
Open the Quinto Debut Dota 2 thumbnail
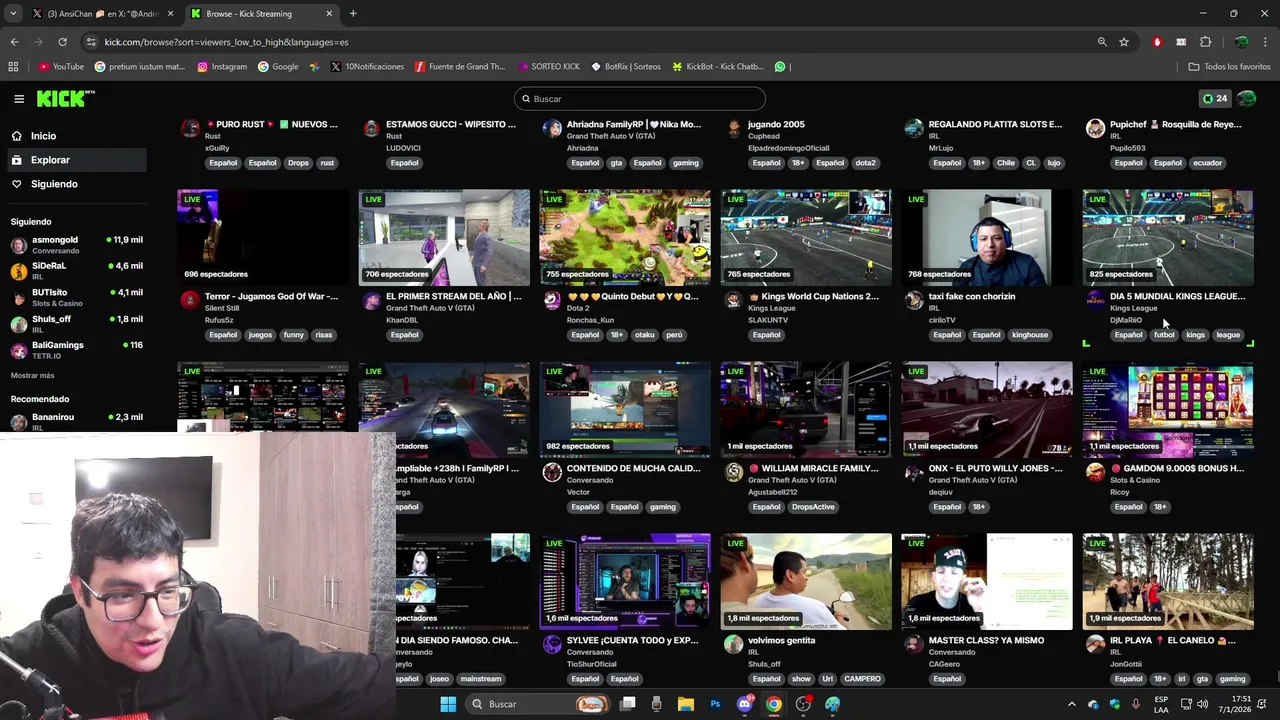625,238
